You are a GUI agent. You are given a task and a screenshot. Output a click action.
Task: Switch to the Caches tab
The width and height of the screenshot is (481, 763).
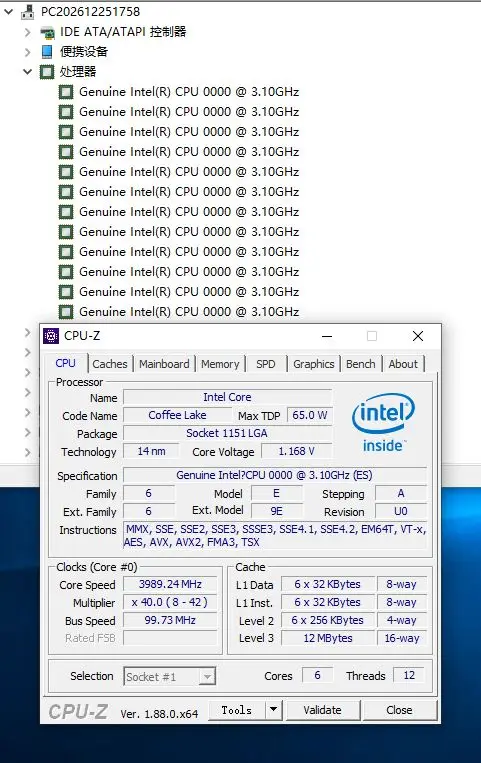click(x=110, y=364)
